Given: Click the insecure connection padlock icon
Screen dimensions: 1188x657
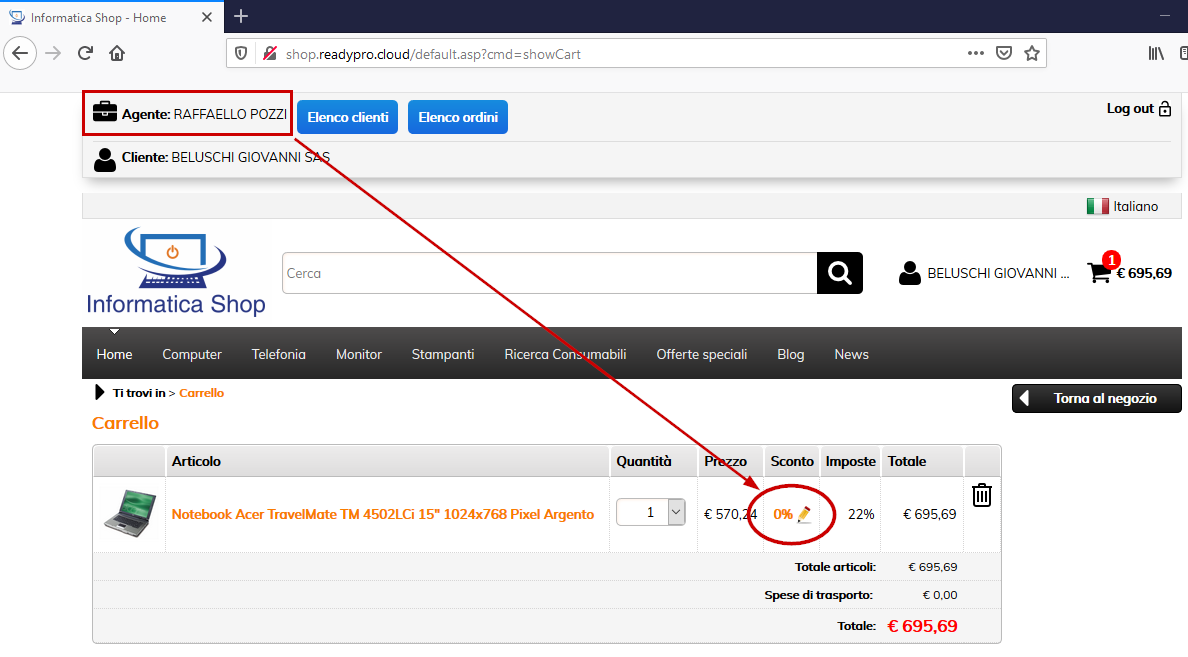Looking at the screenshot, I should tap(269, 54).
